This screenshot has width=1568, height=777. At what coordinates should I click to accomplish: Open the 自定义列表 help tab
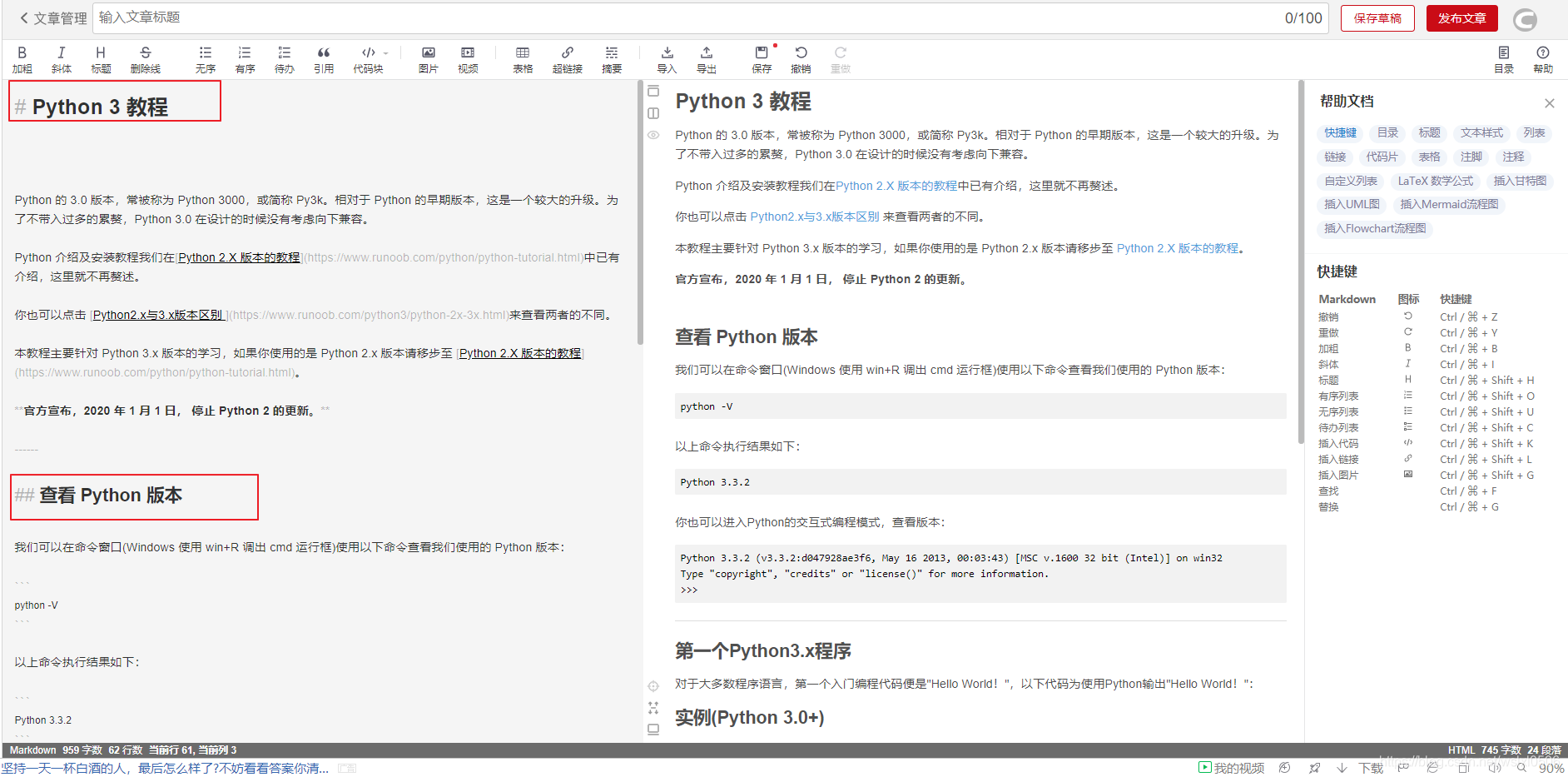coord(1351,181)
